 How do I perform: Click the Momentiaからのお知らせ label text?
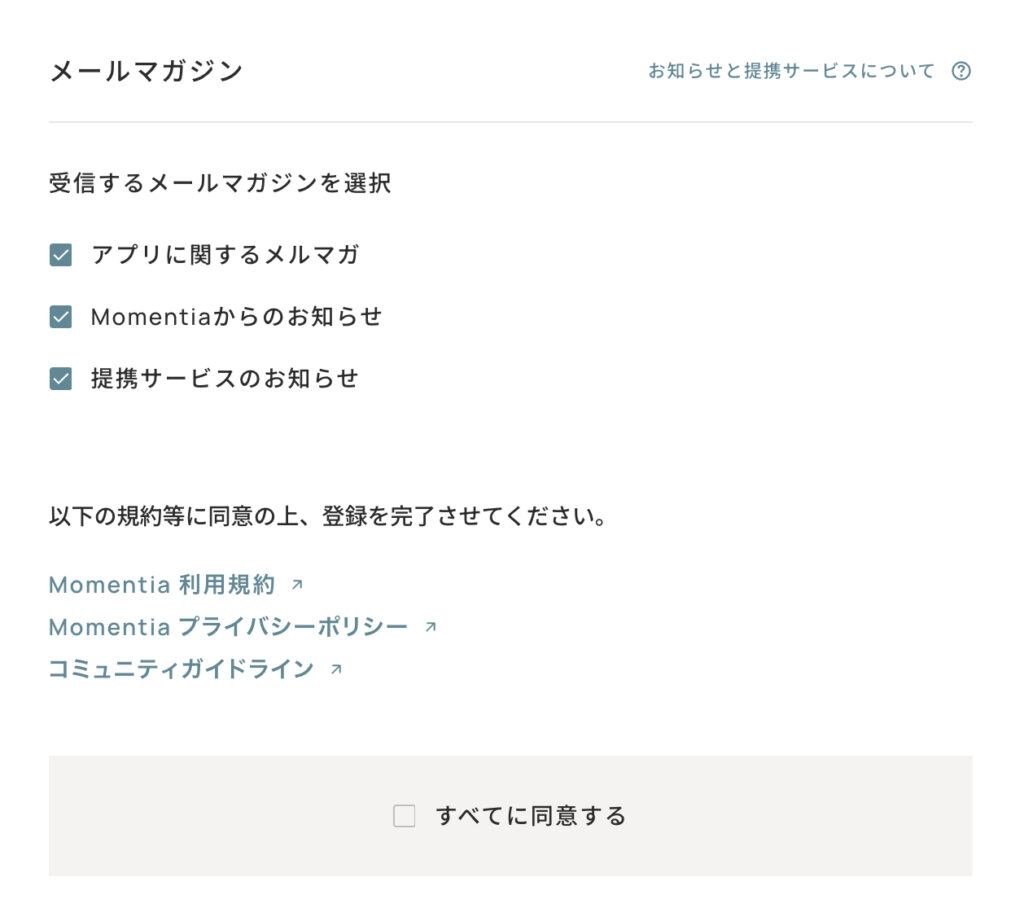click(236, 317)
